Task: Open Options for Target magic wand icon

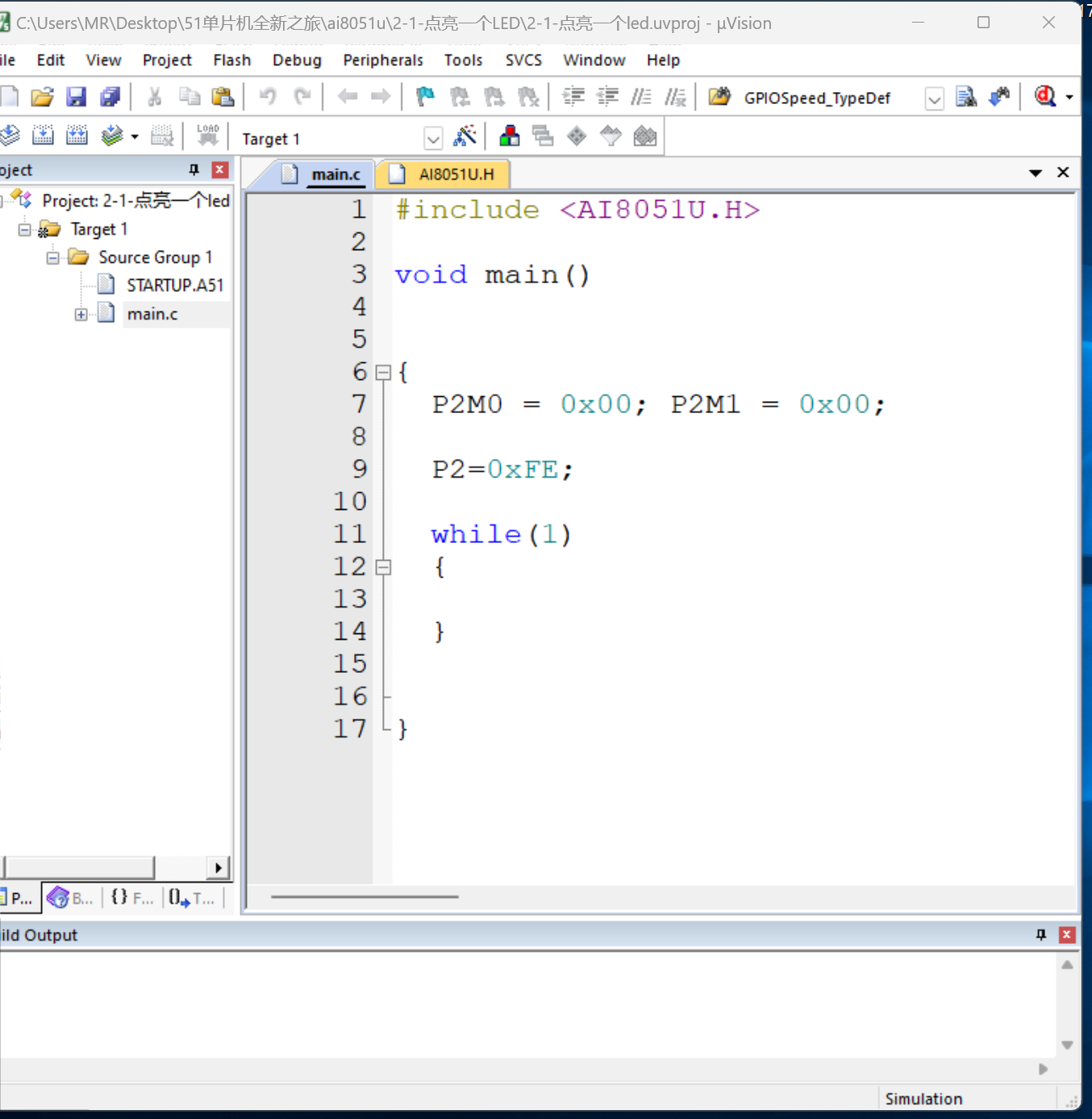Action: point(465,136)
